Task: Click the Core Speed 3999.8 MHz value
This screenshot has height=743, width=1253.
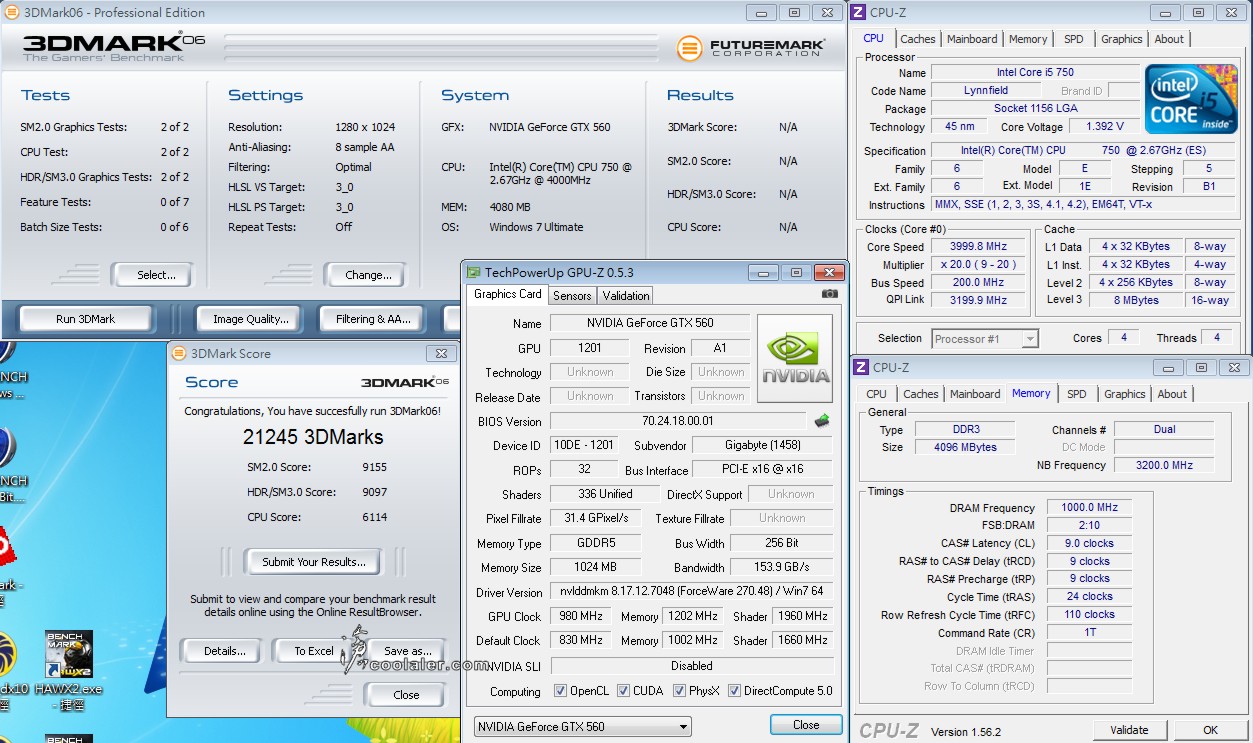Action: point(979,247)
